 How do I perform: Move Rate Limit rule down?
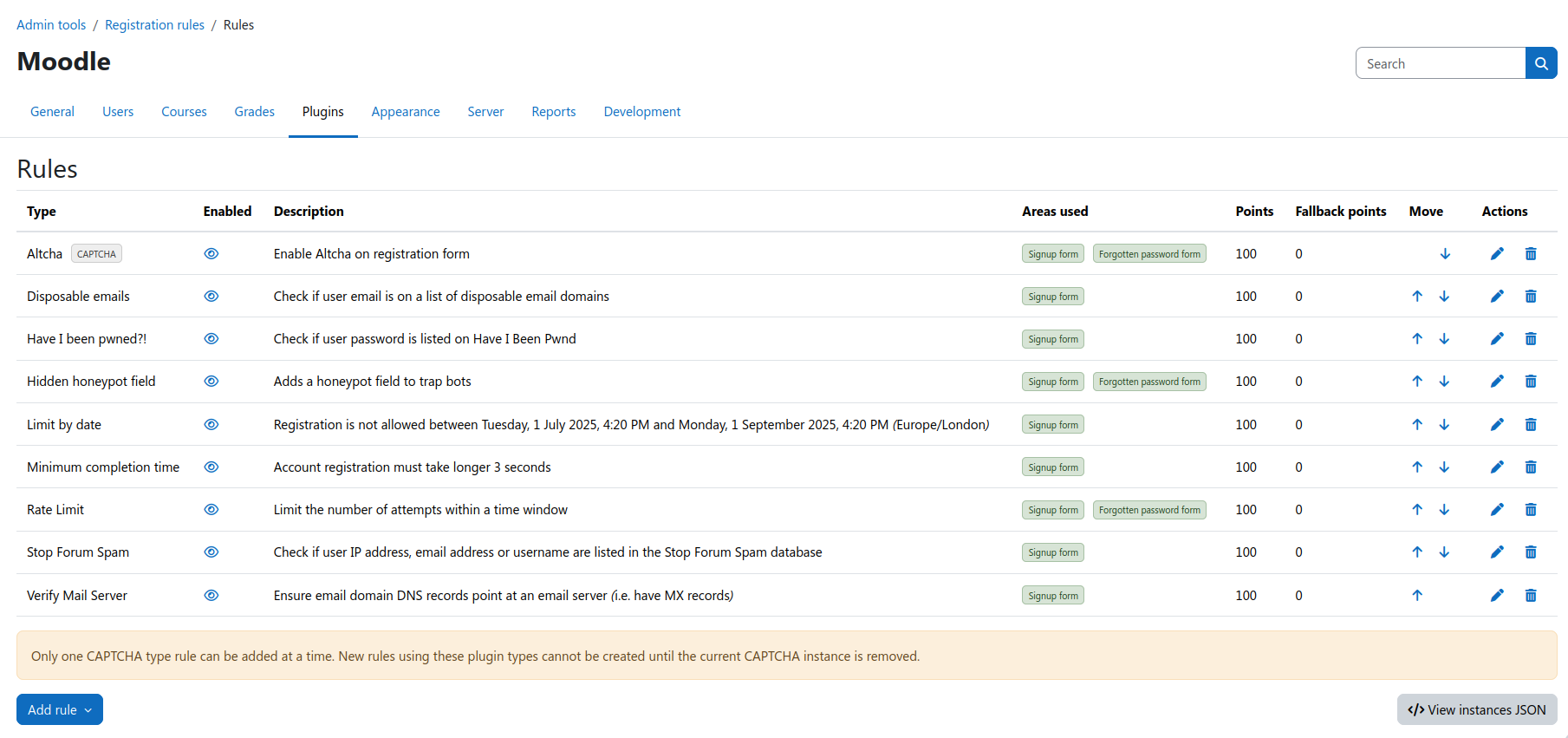coord(1444,510)
